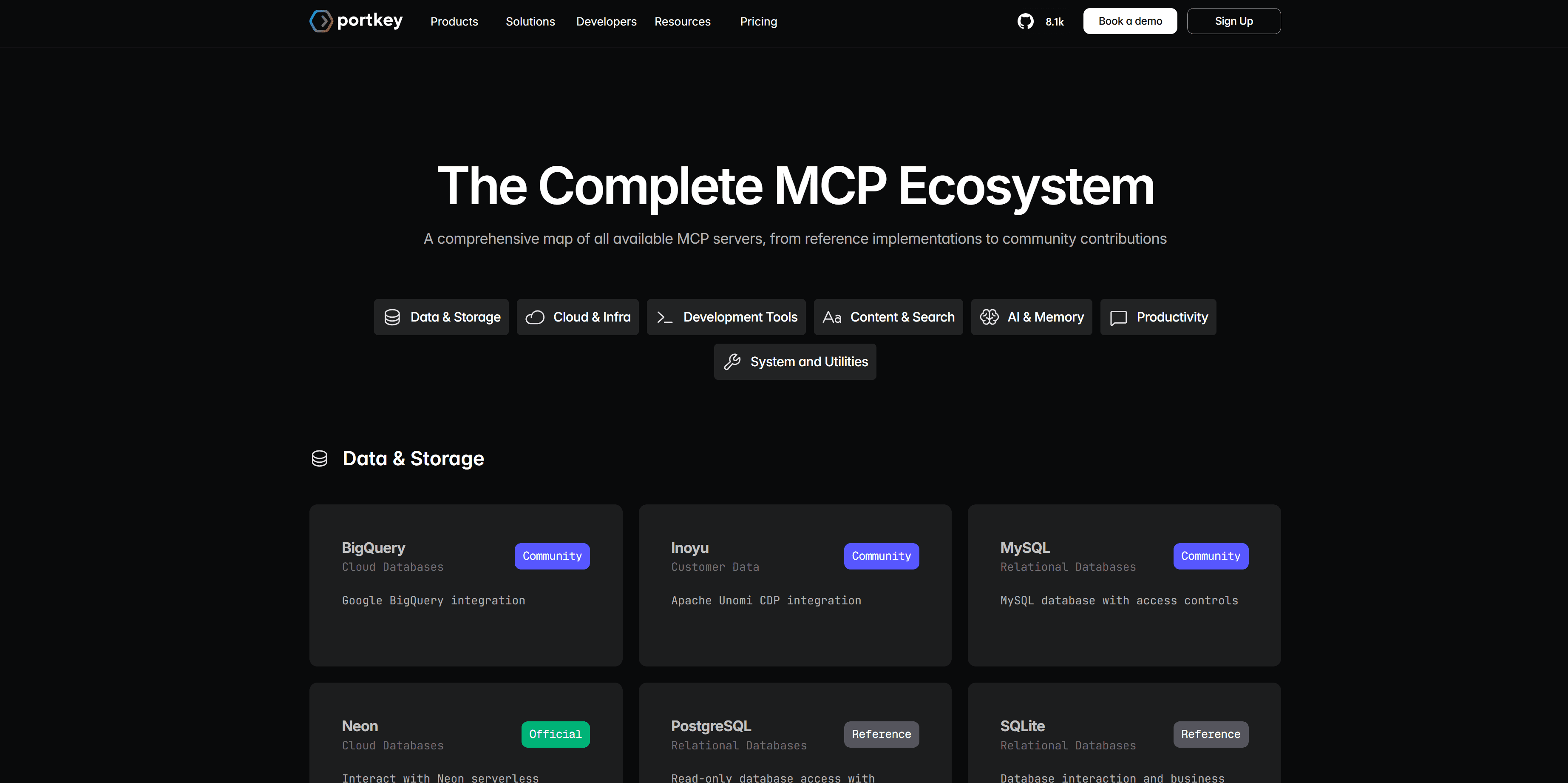Click the 'A comprehensive map' subtitle text
The height and width of the screenshot is (783, 1568).
[x=795, y=239]
